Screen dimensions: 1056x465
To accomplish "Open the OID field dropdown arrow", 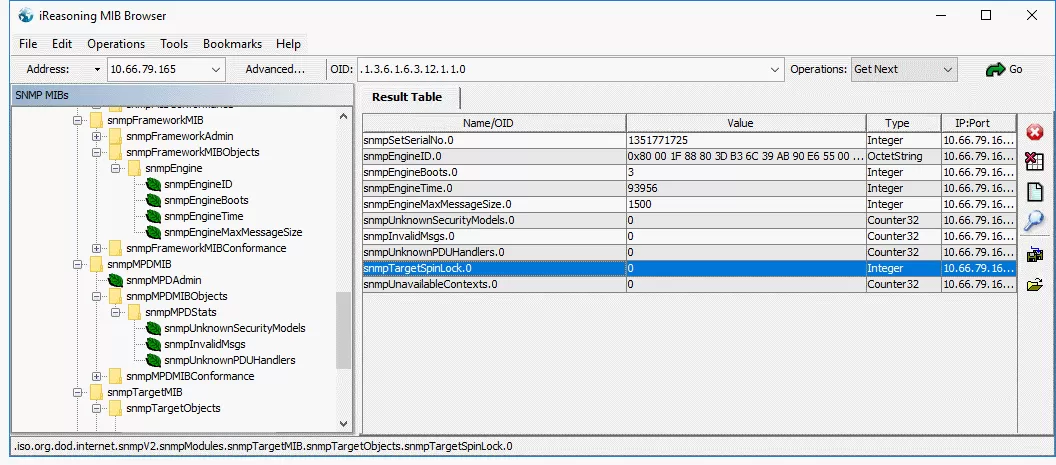I will 776,69.
